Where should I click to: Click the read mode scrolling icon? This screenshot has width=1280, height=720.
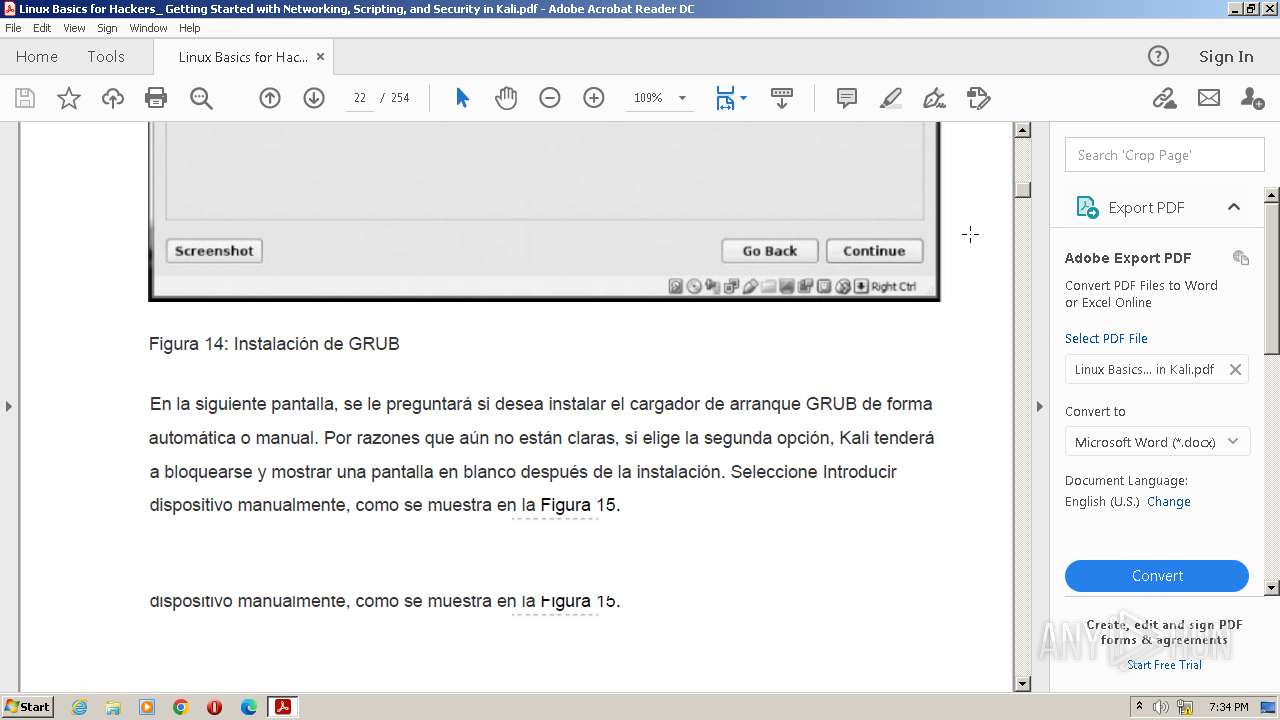[x=782, y=98]
